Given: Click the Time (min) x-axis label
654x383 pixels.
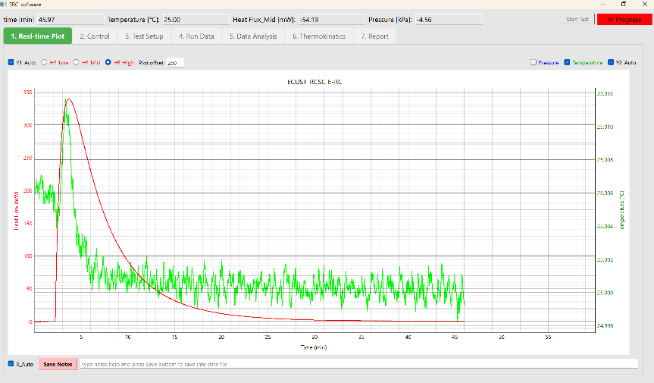Looking at the screenshot, I should [x=314, y=347].
